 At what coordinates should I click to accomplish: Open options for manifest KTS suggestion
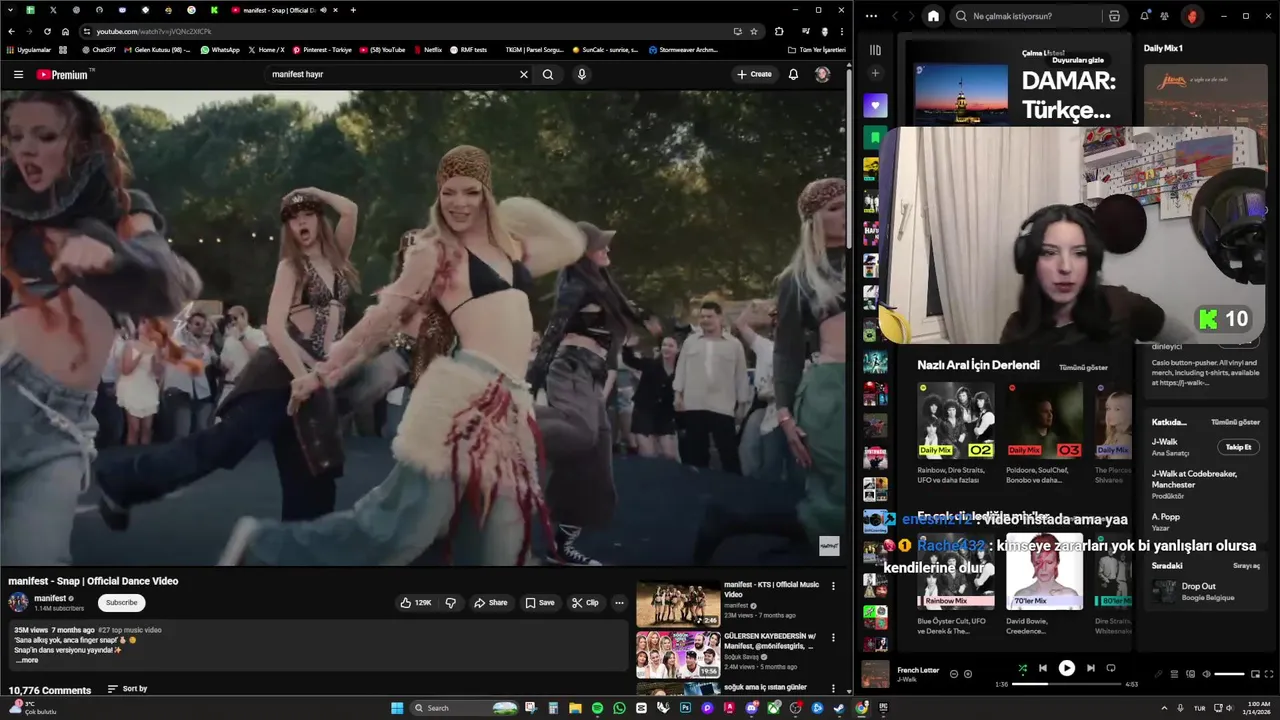[833, 586]
